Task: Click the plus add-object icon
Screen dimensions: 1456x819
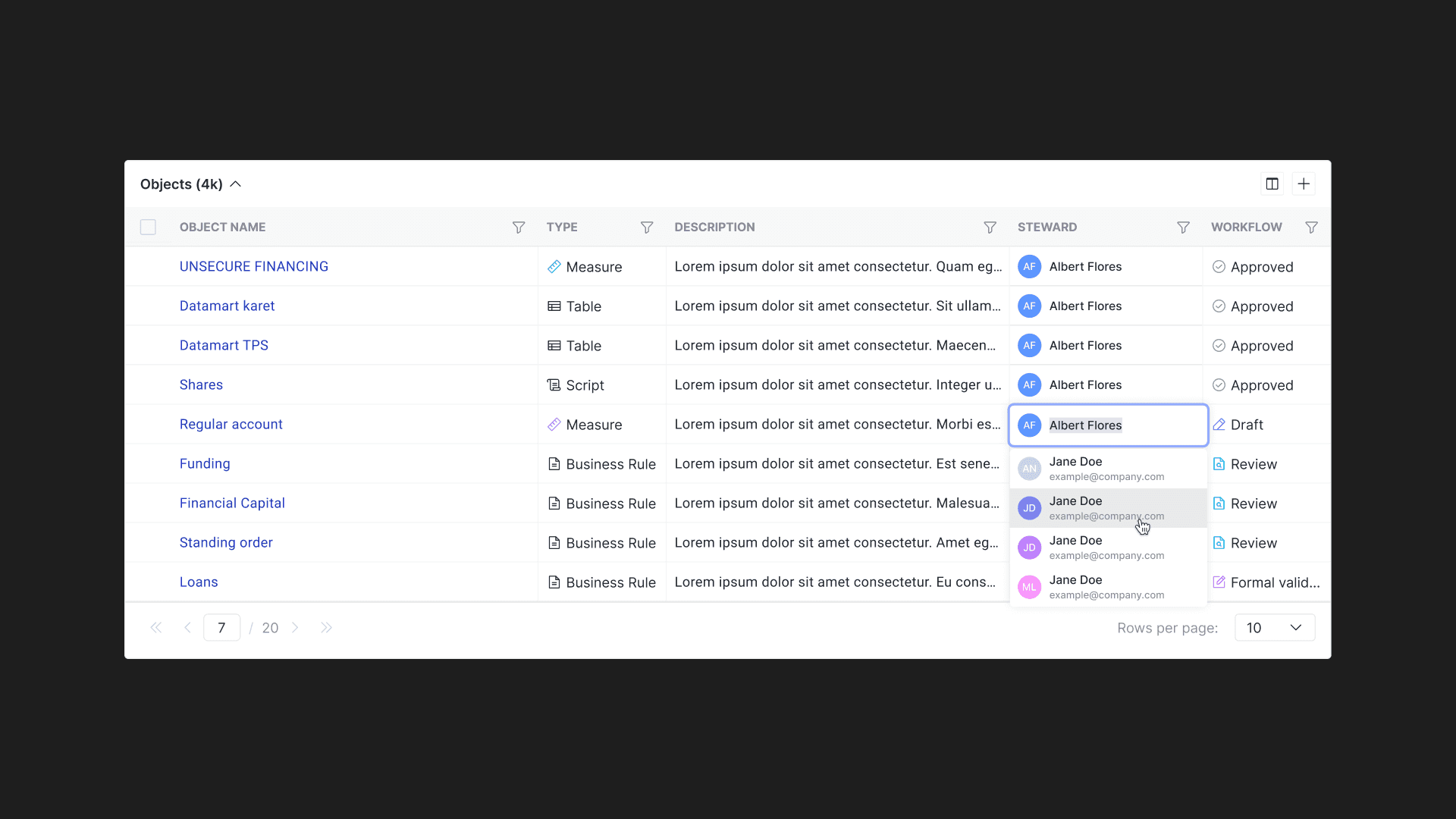Action: [1304, 184]
